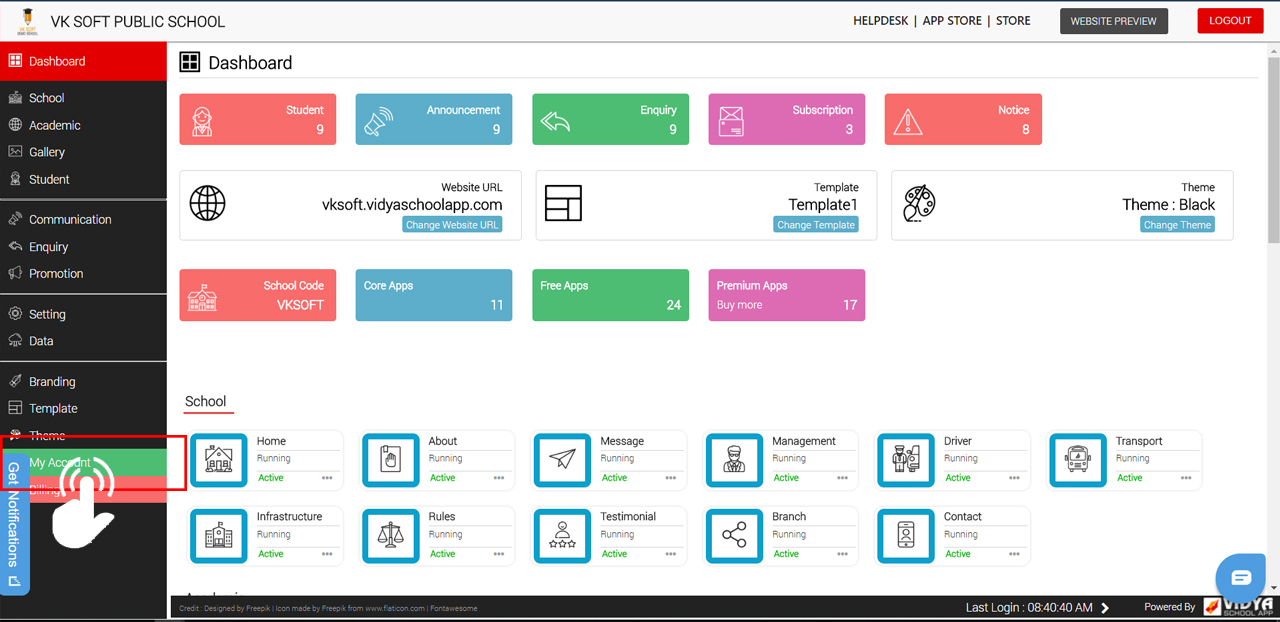Viewport: 1280px width, 622px height.
Task: Click the Change Website URL button
Action: click(452, 225)
